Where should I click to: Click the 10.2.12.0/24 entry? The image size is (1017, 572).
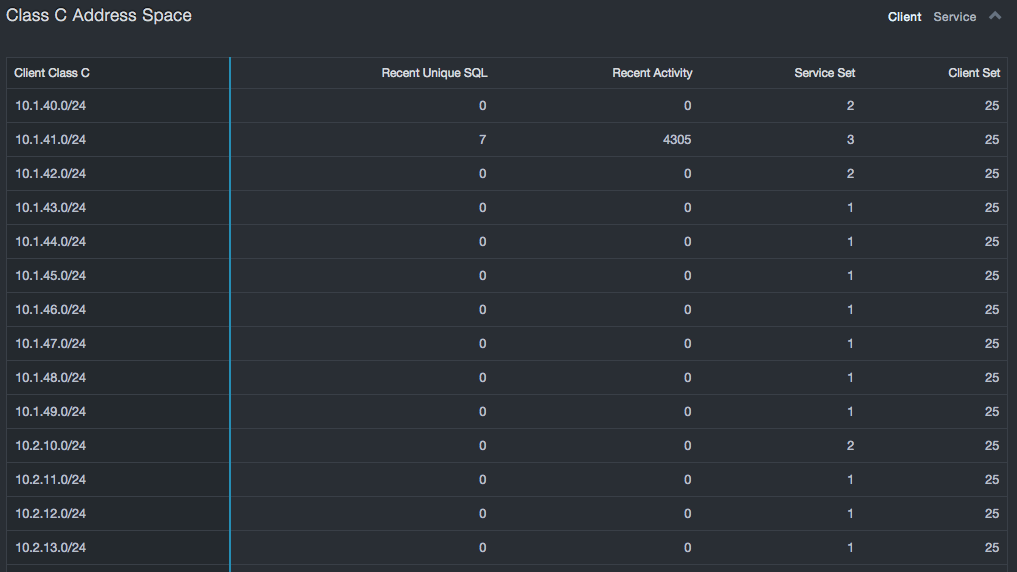click(x=51, y=514)
